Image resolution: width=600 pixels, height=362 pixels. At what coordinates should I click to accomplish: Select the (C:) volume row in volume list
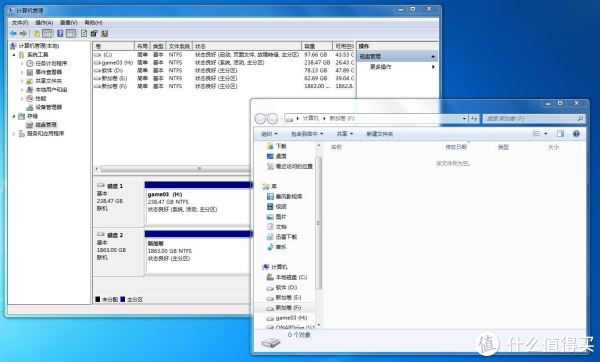click(x=223, y=55)
